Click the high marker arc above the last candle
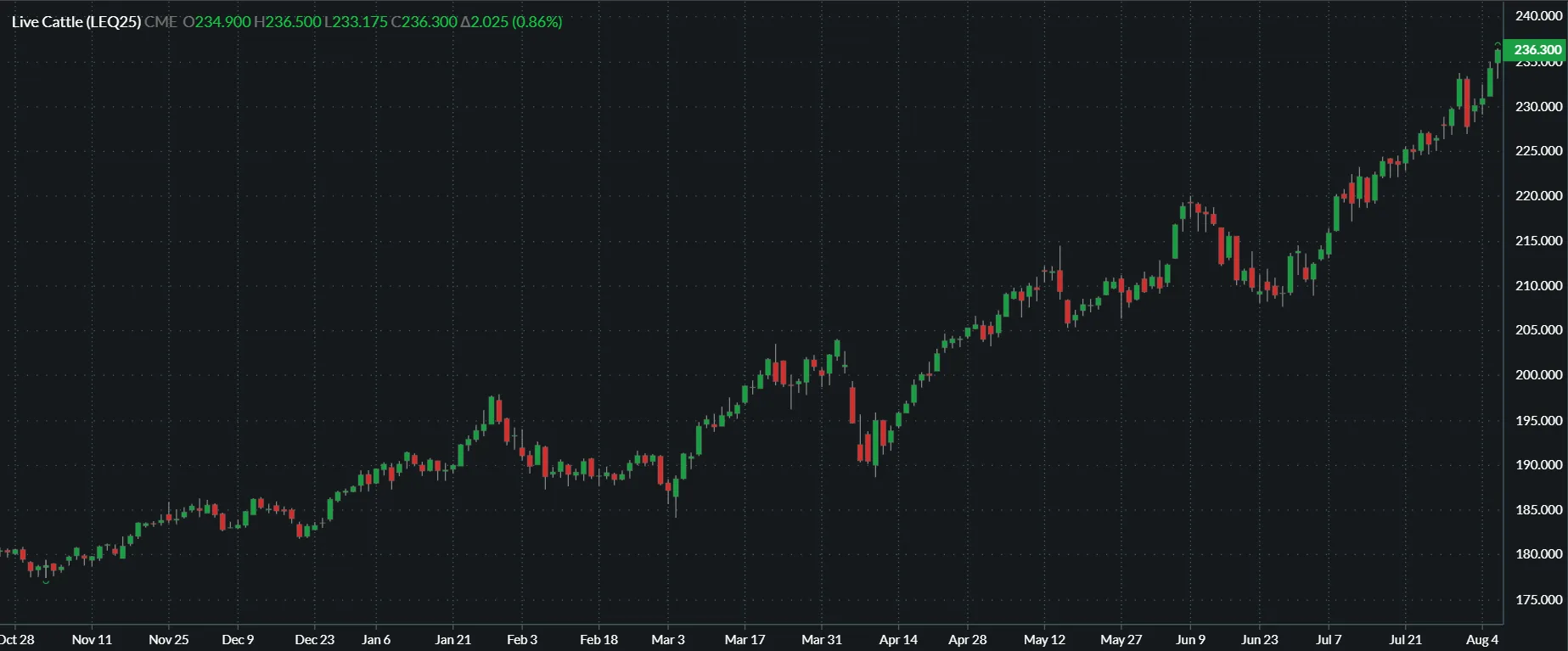Screen dimensions: 1568x651 point(1497,43)
